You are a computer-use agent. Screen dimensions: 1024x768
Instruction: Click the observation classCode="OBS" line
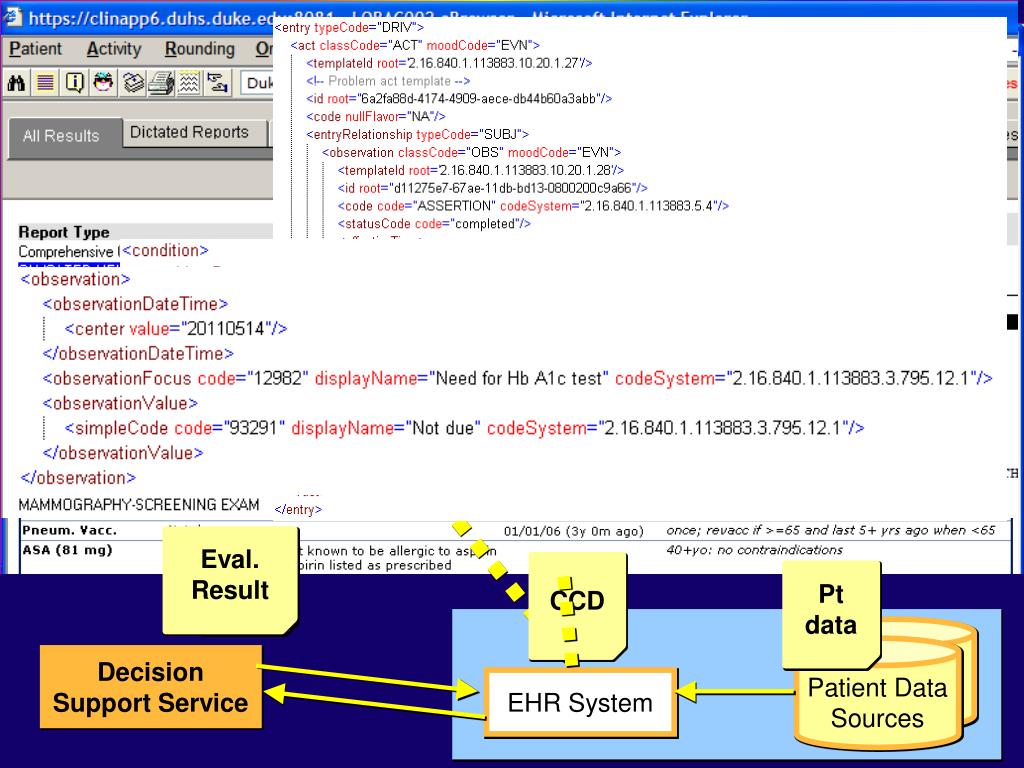tap(471, 152)
